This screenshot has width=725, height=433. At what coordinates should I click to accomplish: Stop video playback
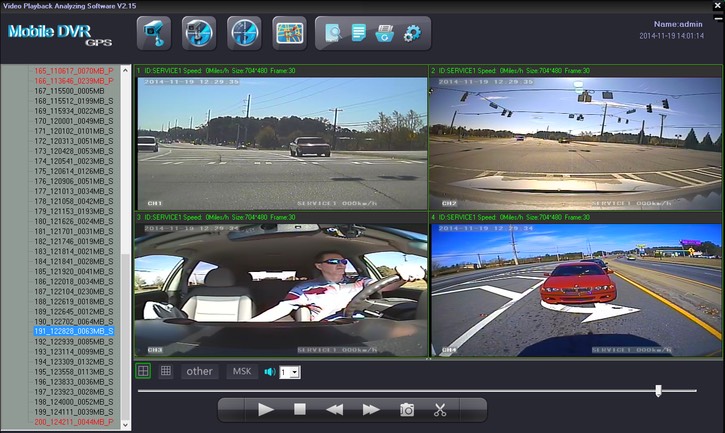[x=299, y=410]
